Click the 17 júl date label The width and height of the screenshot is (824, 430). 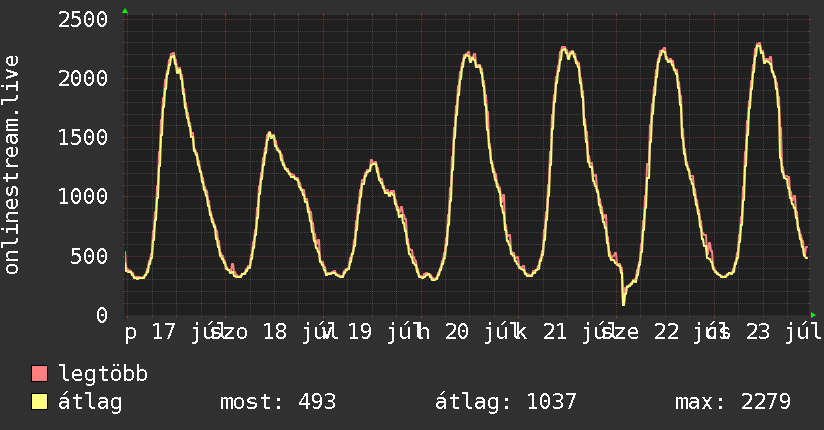tap(184, 332)
